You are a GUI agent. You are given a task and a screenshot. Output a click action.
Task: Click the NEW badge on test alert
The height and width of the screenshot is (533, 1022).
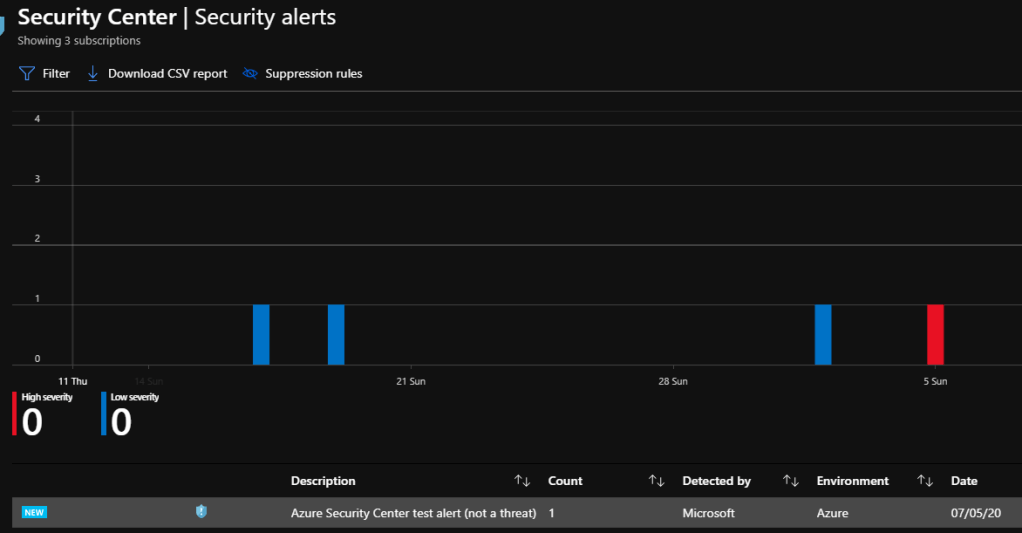(x=34, y=513)
